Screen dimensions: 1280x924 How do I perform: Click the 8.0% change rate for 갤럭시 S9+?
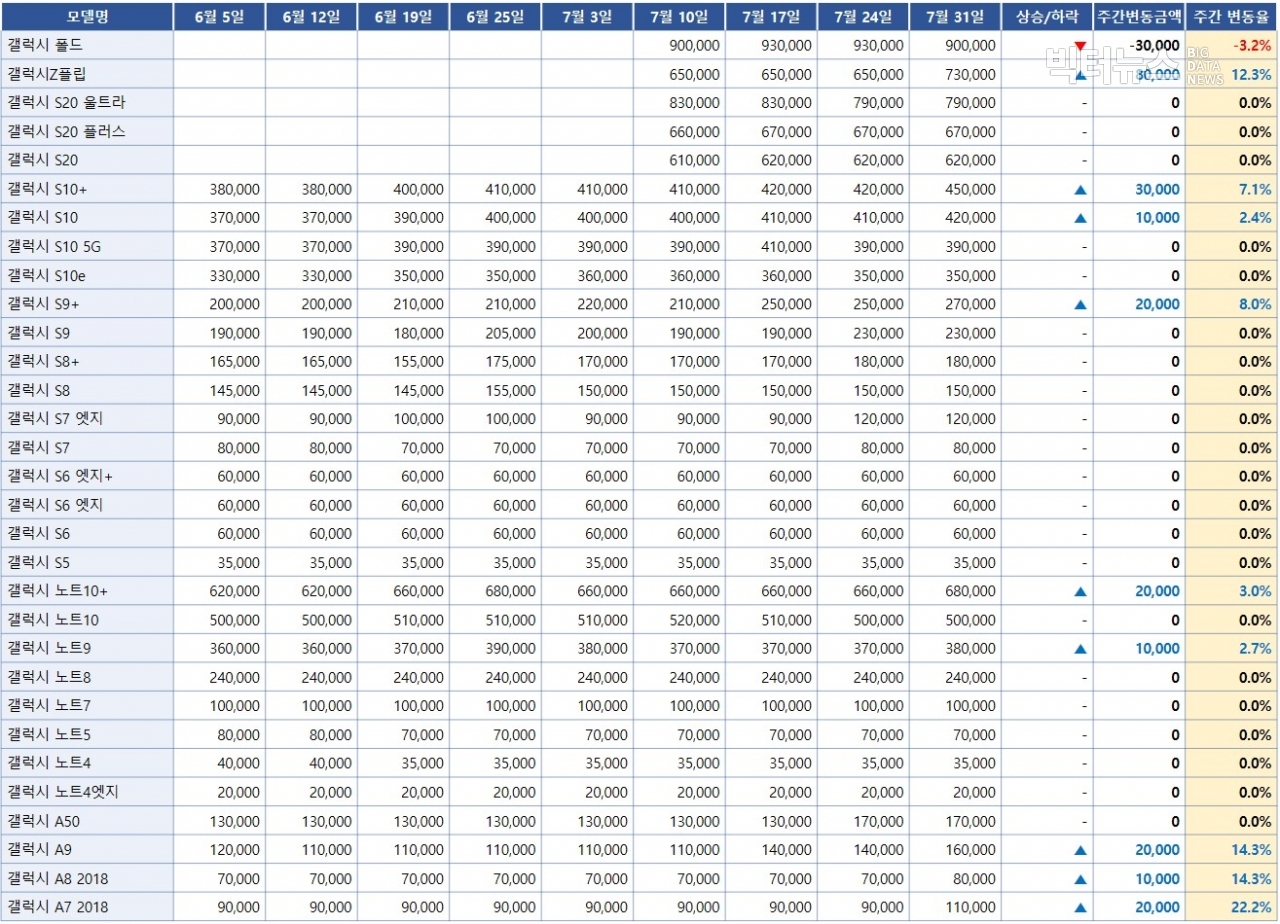pos(1255,304)
